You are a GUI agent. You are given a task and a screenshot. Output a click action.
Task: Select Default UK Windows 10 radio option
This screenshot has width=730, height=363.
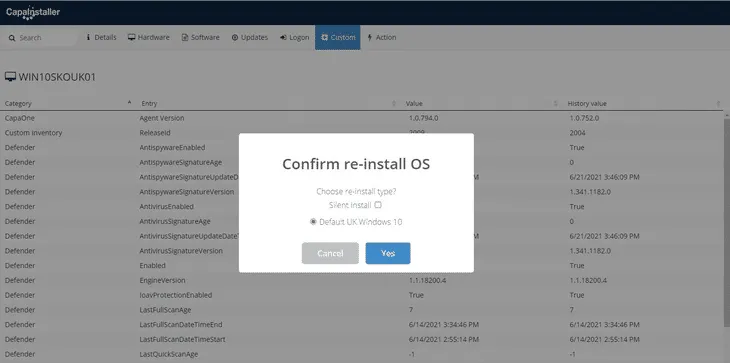pos(313,222)
